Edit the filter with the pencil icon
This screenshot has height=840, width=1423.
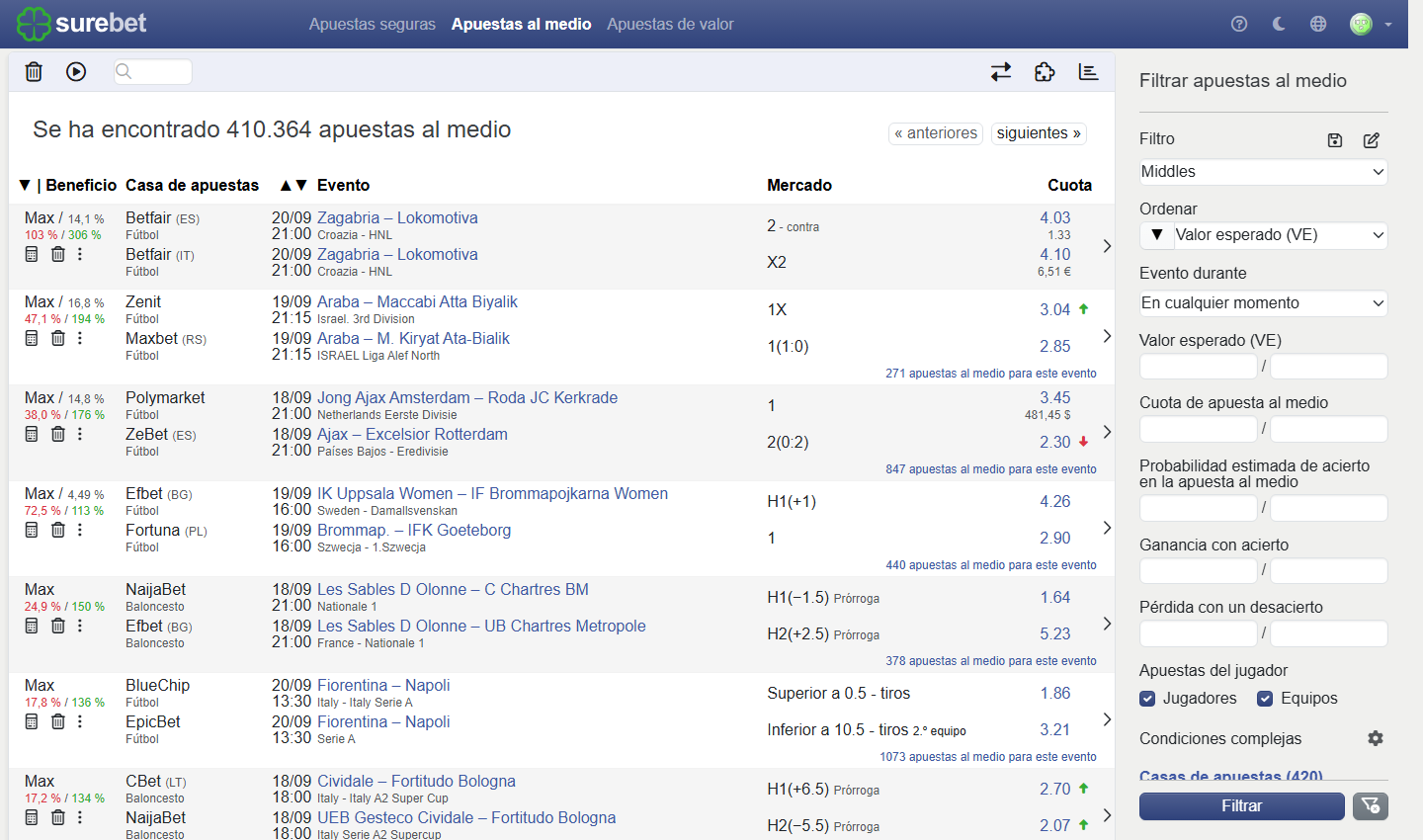(x=1372, y=140)
